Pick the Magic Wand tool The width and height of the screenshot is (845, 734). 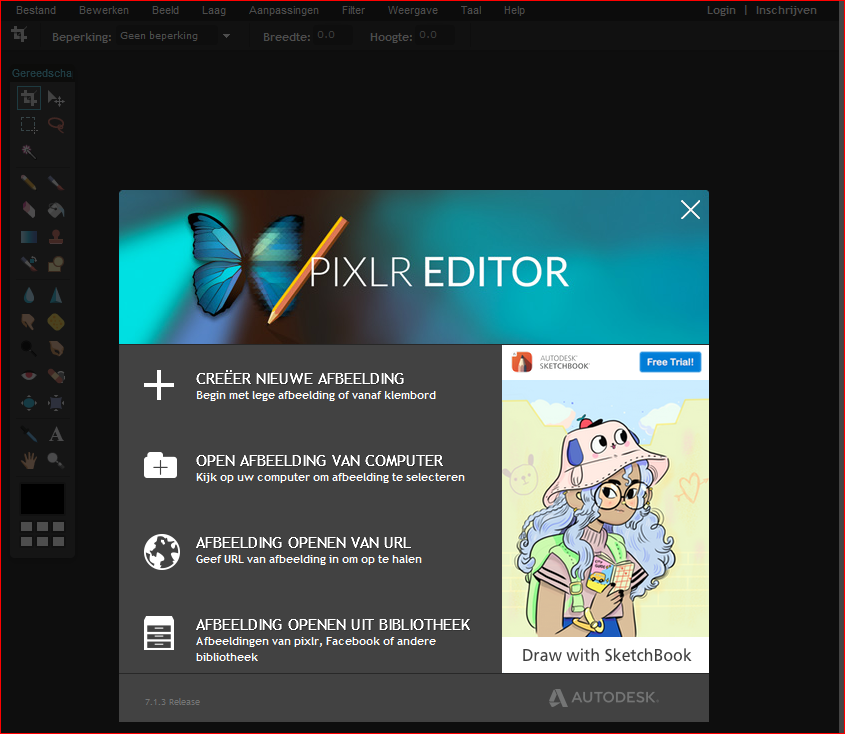(x=29, y=152)
